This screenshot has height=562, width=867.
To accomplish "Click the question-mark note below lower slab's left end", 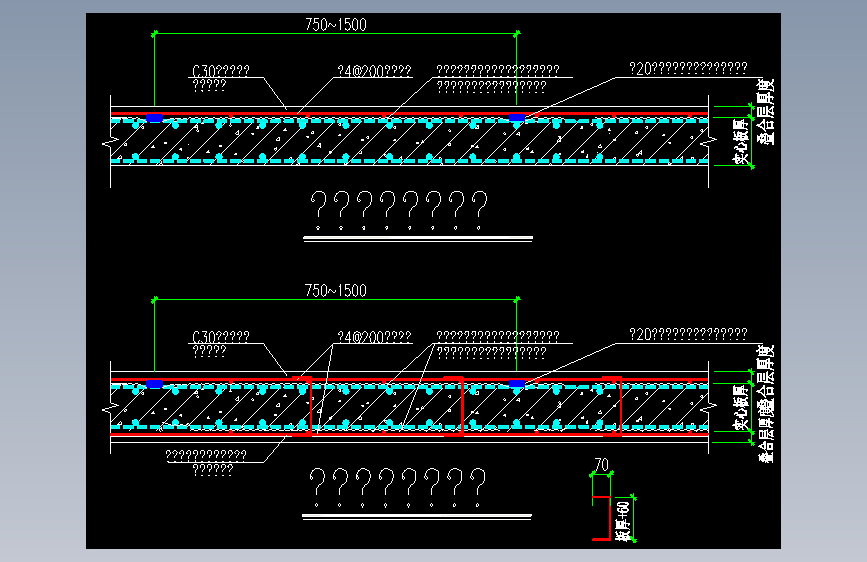I will (x=206, y=462).
